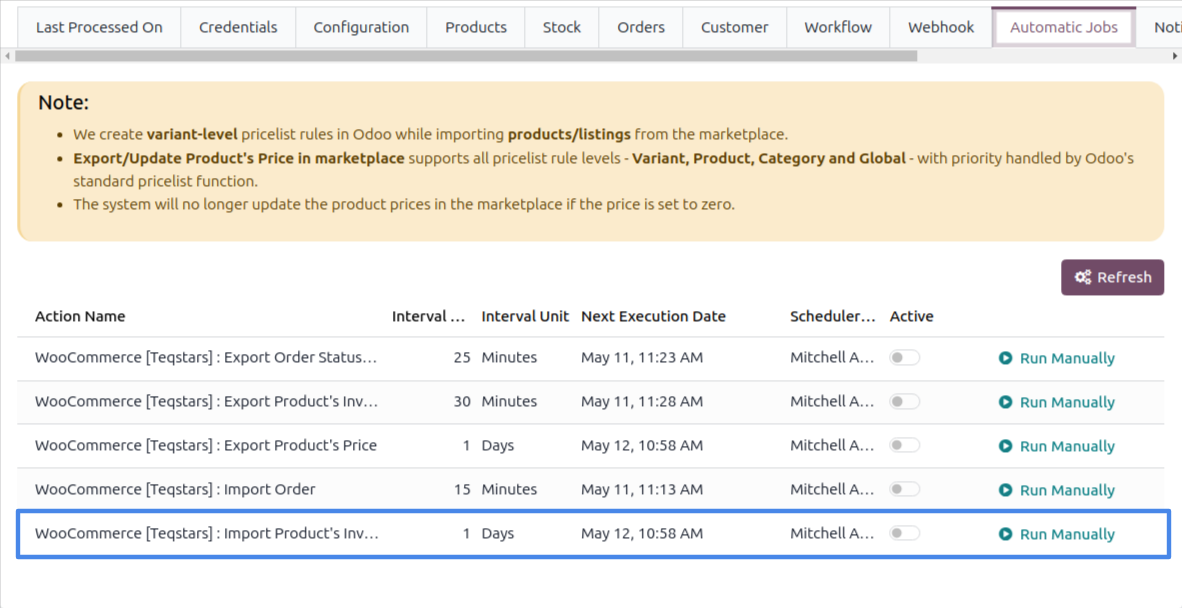Switch to the Customer tab
This screenshot has height=608, width=1182.
pos(734,27)
